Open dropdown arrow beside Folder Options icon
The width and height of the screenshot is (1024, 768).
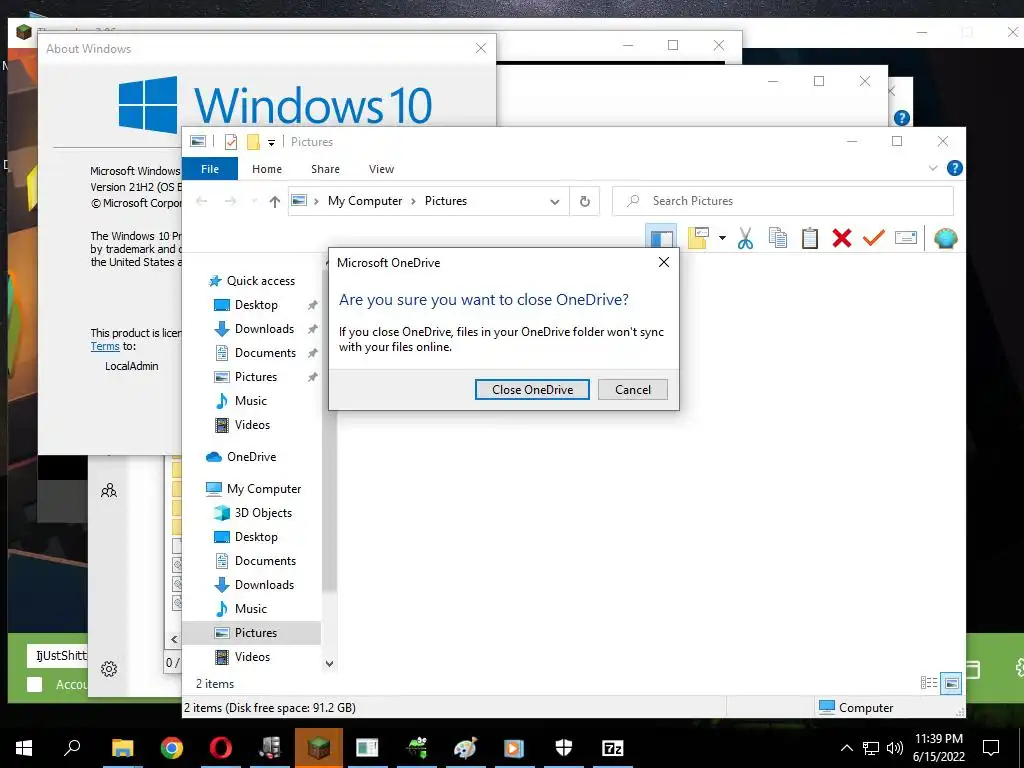722,238
